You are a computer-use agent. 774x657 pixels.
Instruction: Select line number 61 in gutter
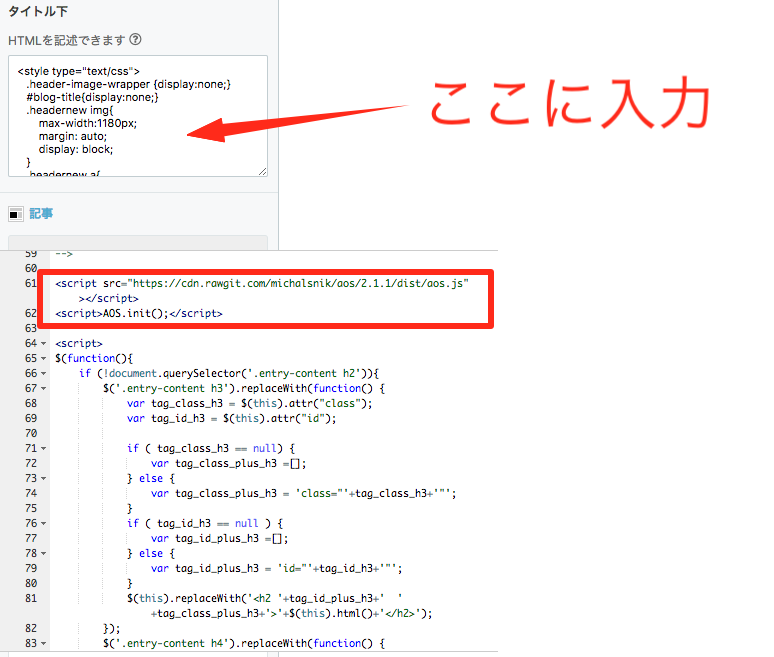point(31,283)
